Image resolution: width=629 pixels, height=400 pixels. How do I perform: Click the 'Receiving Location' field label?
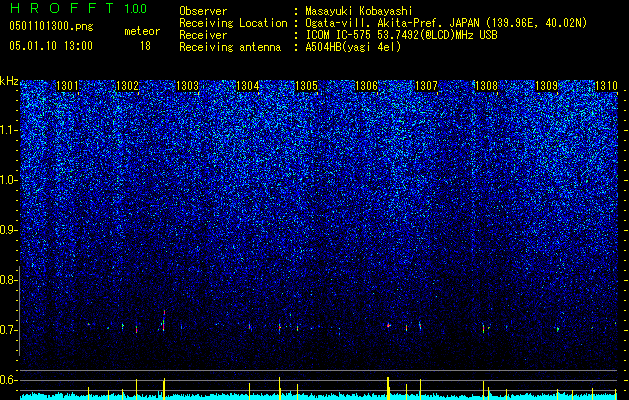click(x=233, y=23)
